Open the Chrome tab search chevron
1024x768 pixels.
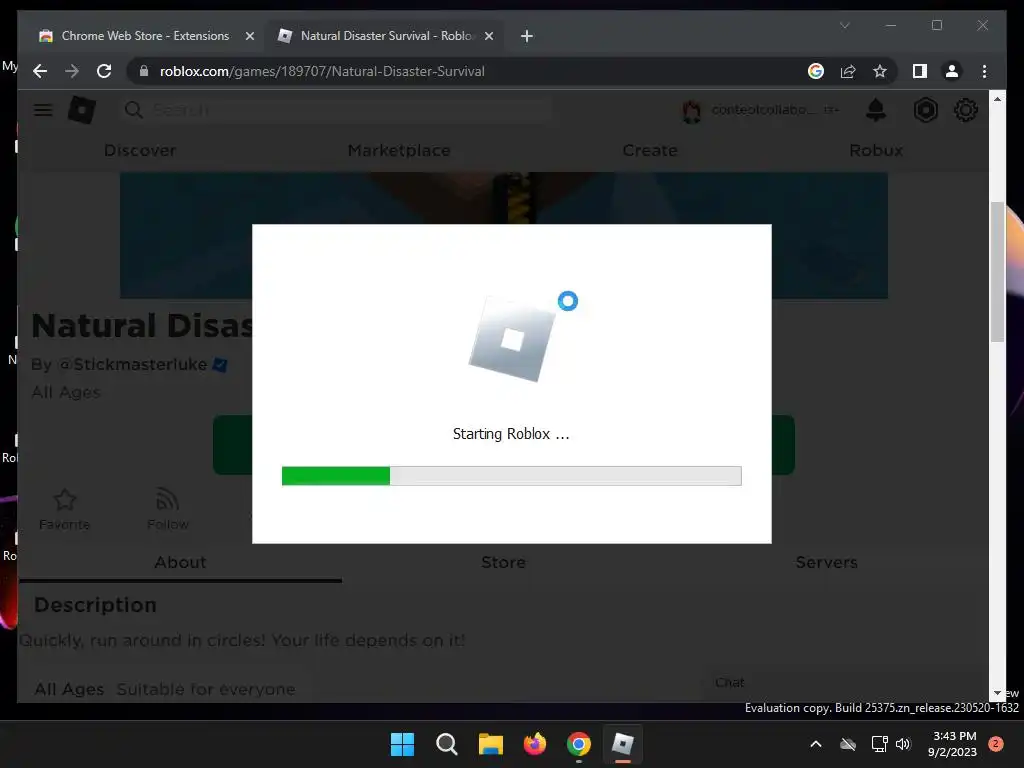[844, 25]
